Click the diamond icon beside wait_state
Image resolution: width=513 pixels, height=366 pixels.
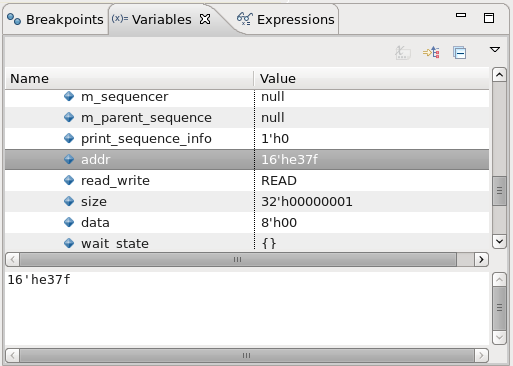tap(69, 243)
